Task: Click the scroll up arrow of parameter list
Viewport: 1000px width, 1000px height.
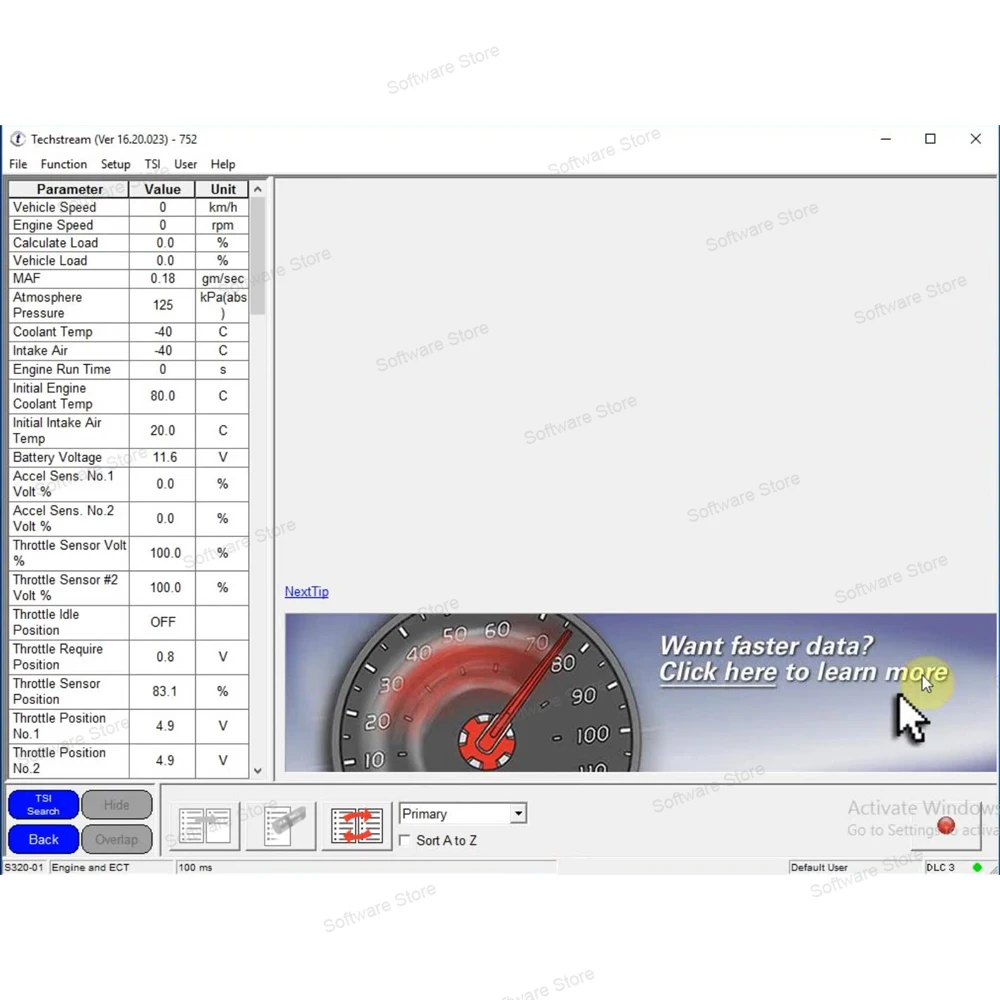Action: (x=258, y=189)
